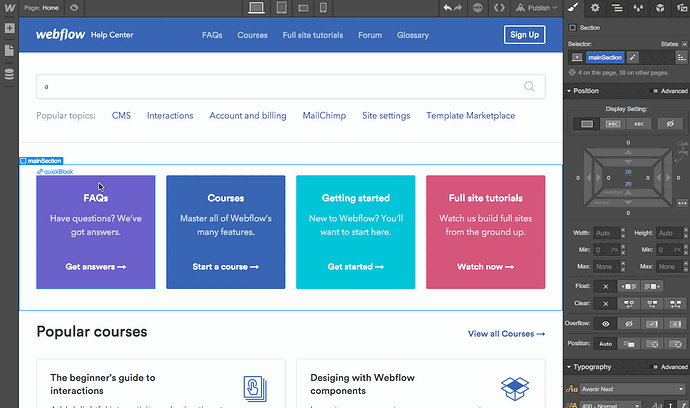Click the help center search field
Screen dimensions: 690x408
pos(291,87)
